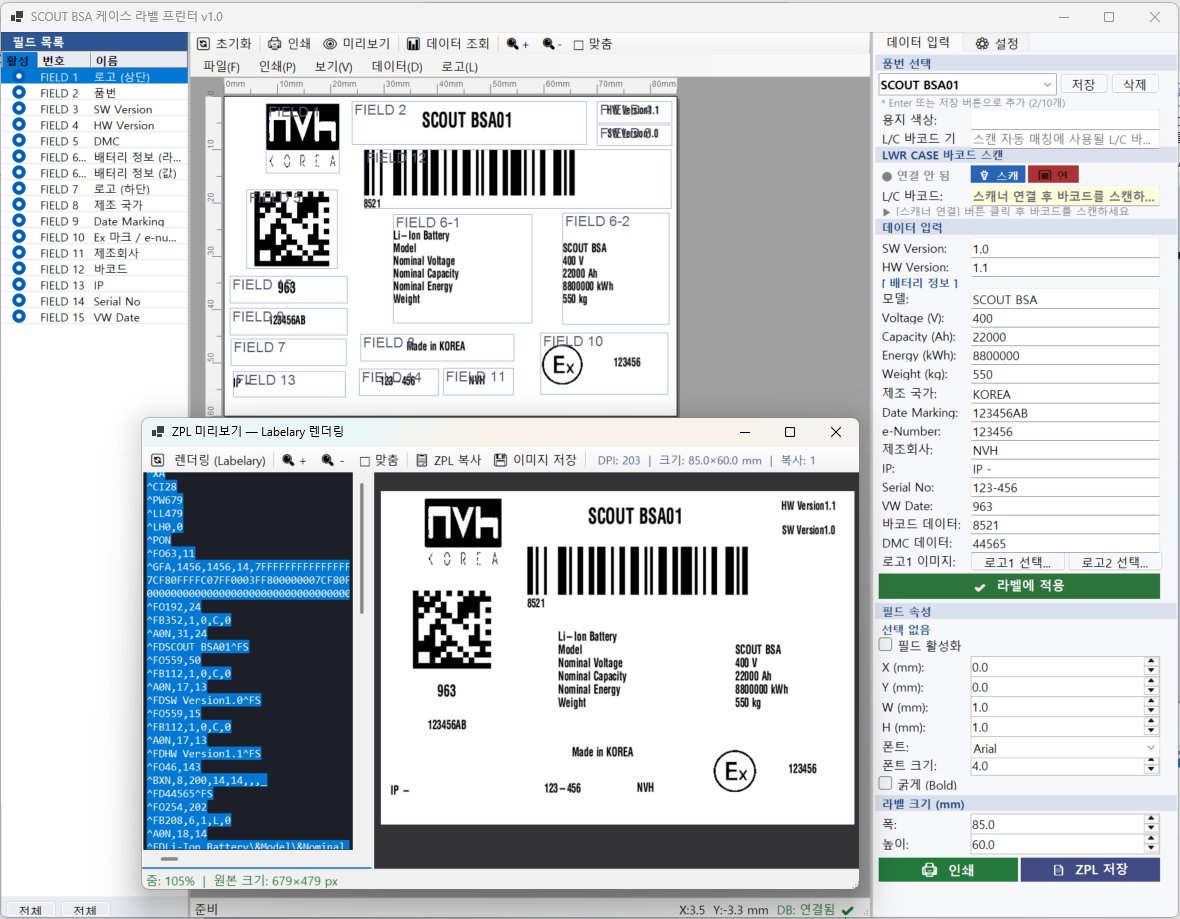Select FIELD 10 Ex 마크 row in field list
The width and height of the screenshot is (1180, 919).
94,237
